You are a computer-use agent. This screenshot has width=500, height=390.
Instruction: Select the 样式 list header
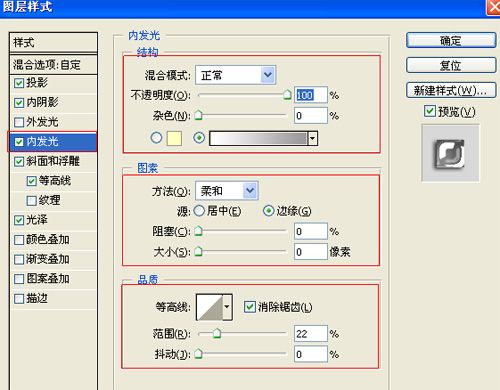tap(53, 43)
